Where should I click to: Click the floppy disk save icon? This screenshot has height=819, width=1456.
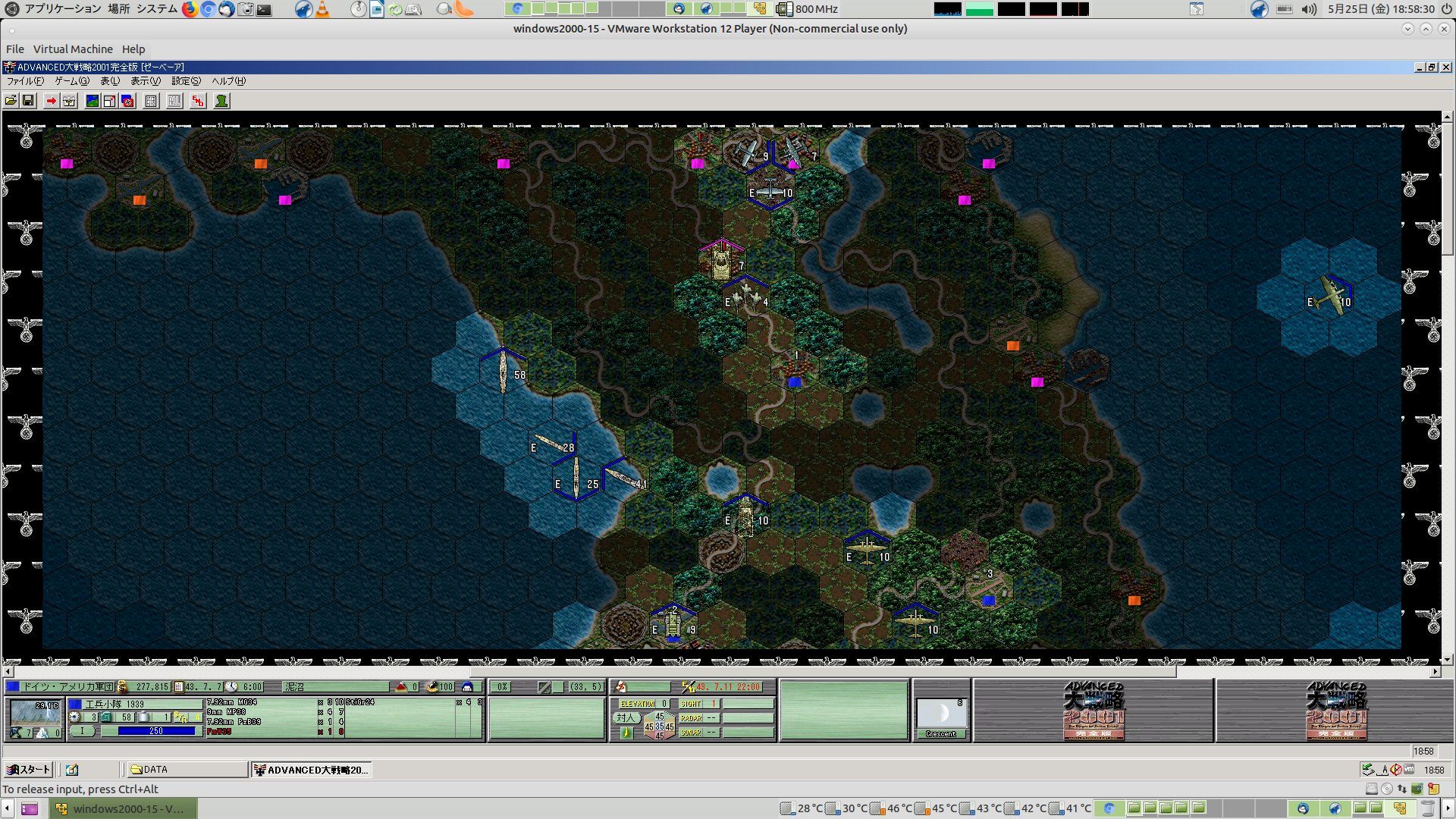point(28,101)
